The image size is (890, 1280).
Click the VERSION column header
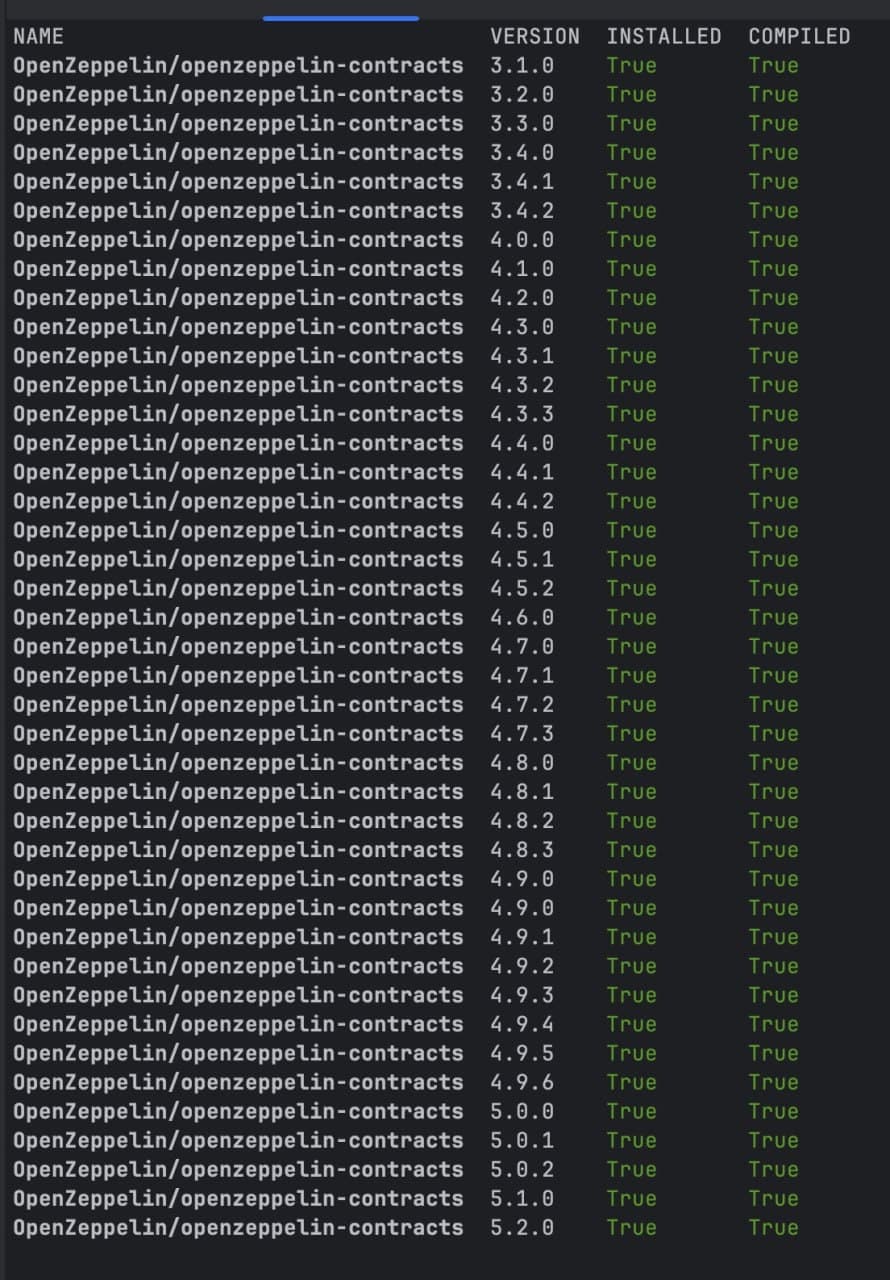(535, 36)
